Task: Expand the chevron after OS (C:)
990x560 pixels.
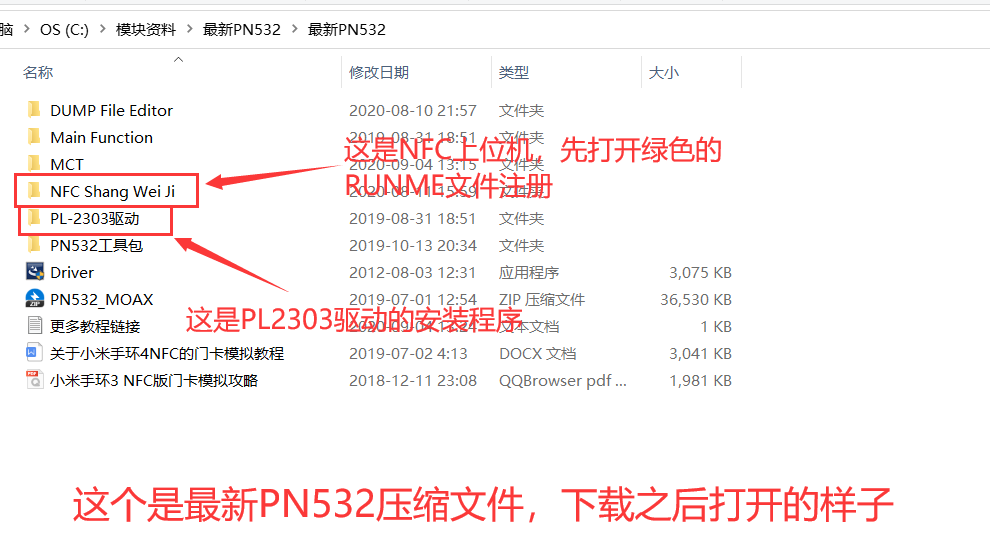Action: 102,29
